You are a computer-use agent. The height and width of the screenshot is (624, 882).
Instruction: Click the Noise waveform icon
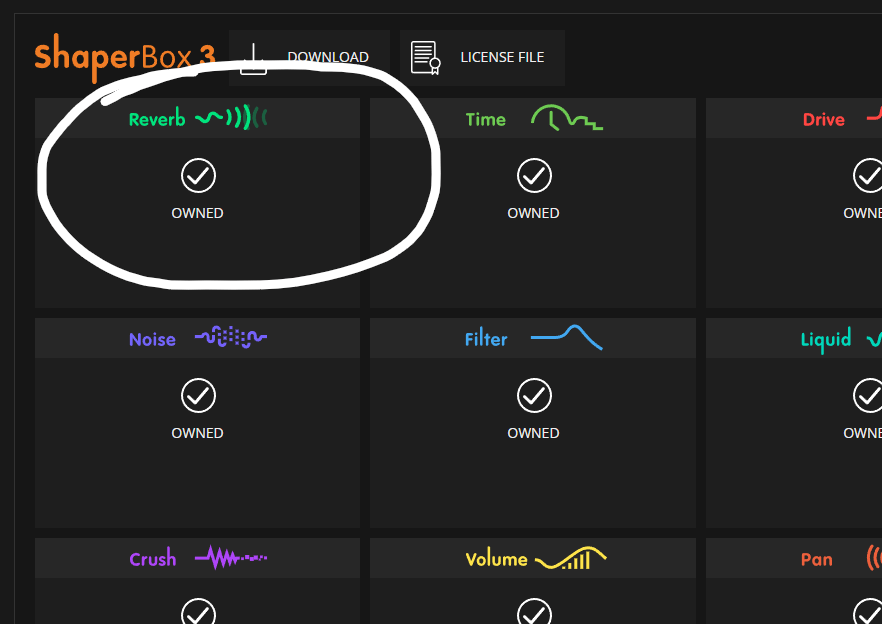[x=231, y=337]
